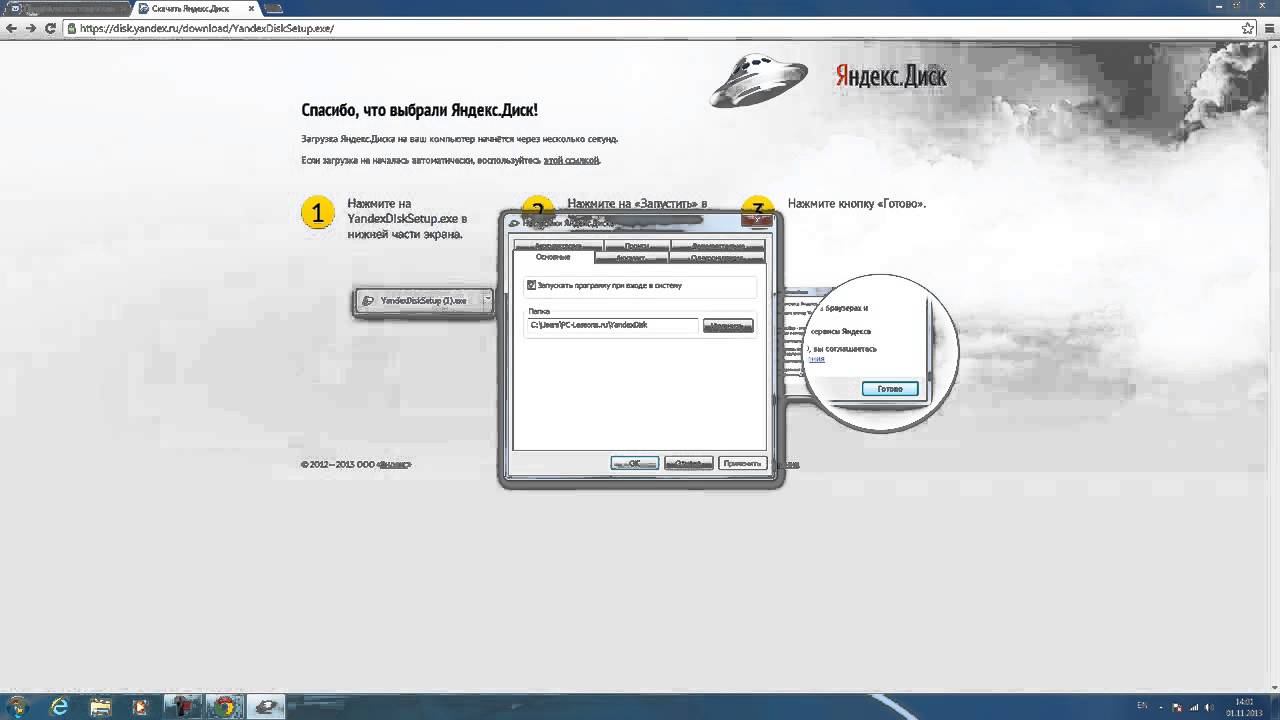The height and width of the screenshot is (720, 1280).
Task: Open the 'Прокси' settings tab
Action: [x=636, y=245]
